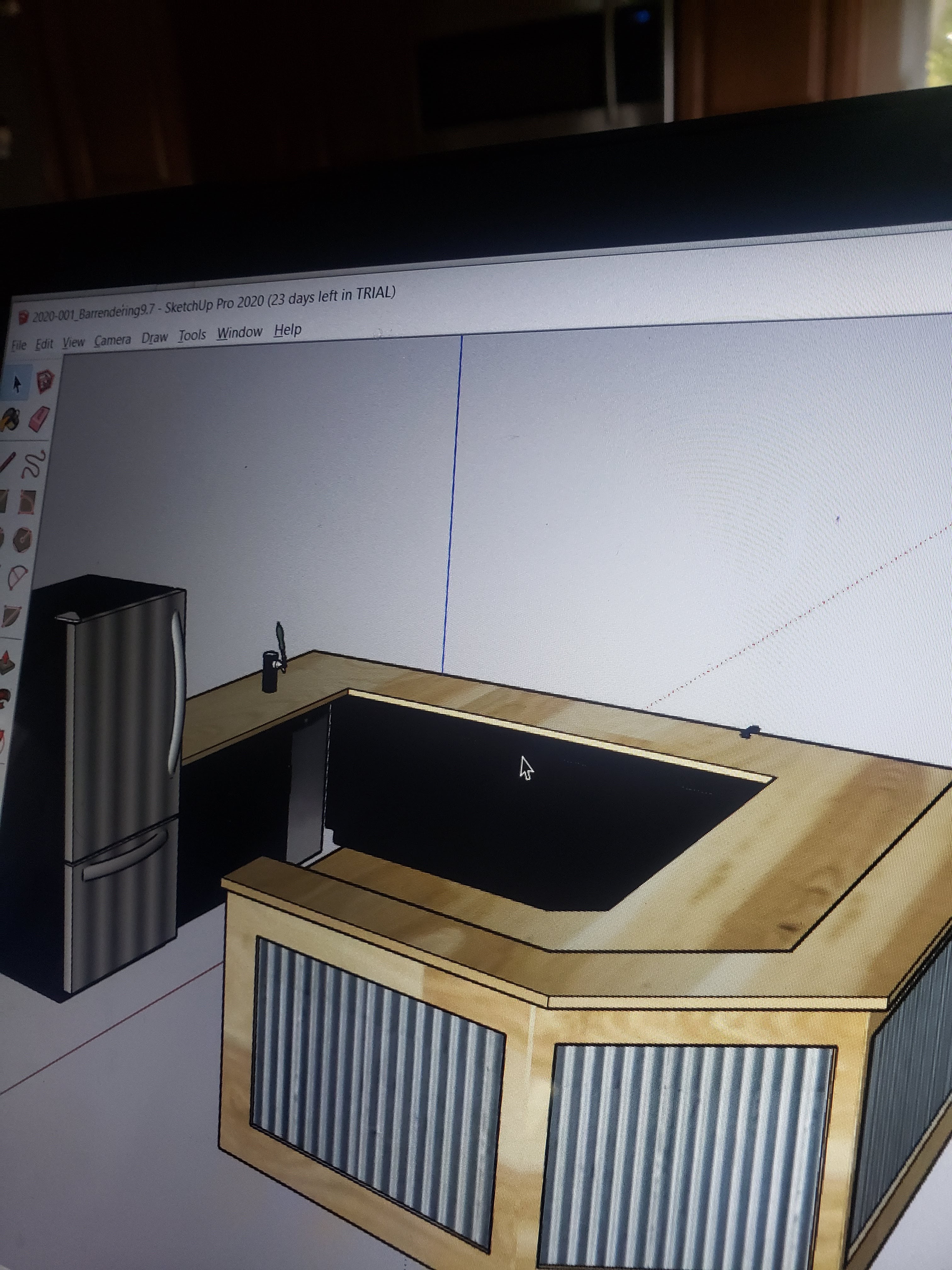Open the File menu
Screen dimensions: 952x1270
click(19, 345)
